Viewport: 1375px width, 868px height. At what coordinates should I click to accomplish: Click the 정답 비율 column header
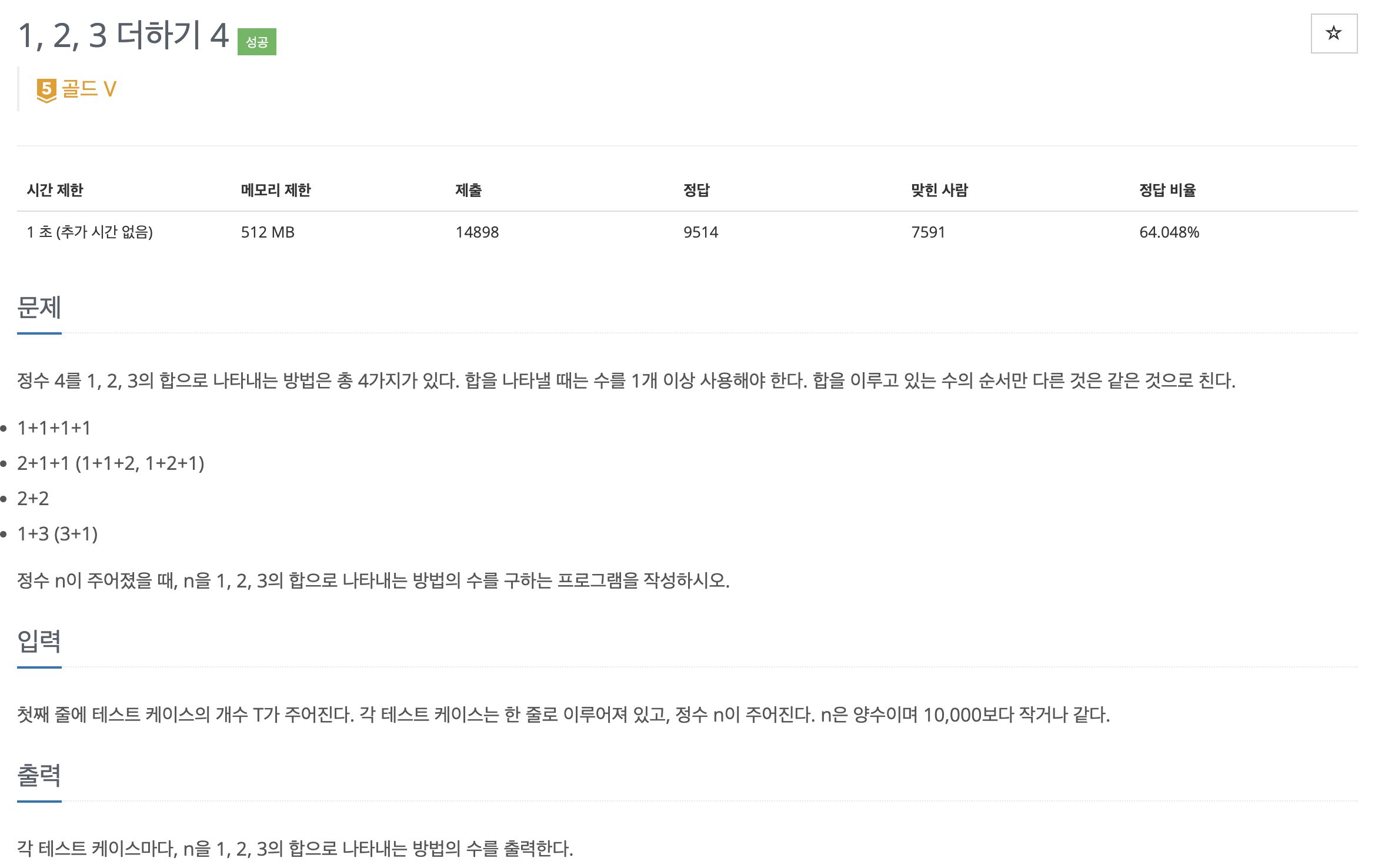tap(1167, 190)
